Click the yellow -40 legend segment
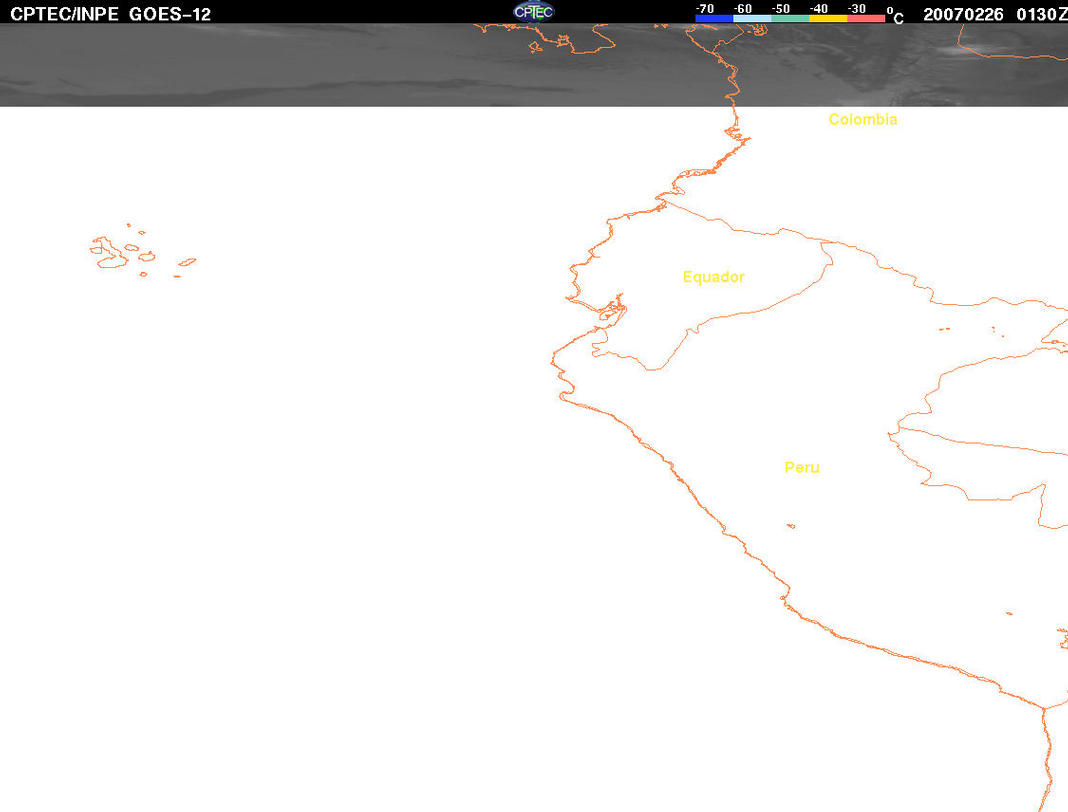The height and width of the screenshot is (812, 1068). tap(828, 18)
